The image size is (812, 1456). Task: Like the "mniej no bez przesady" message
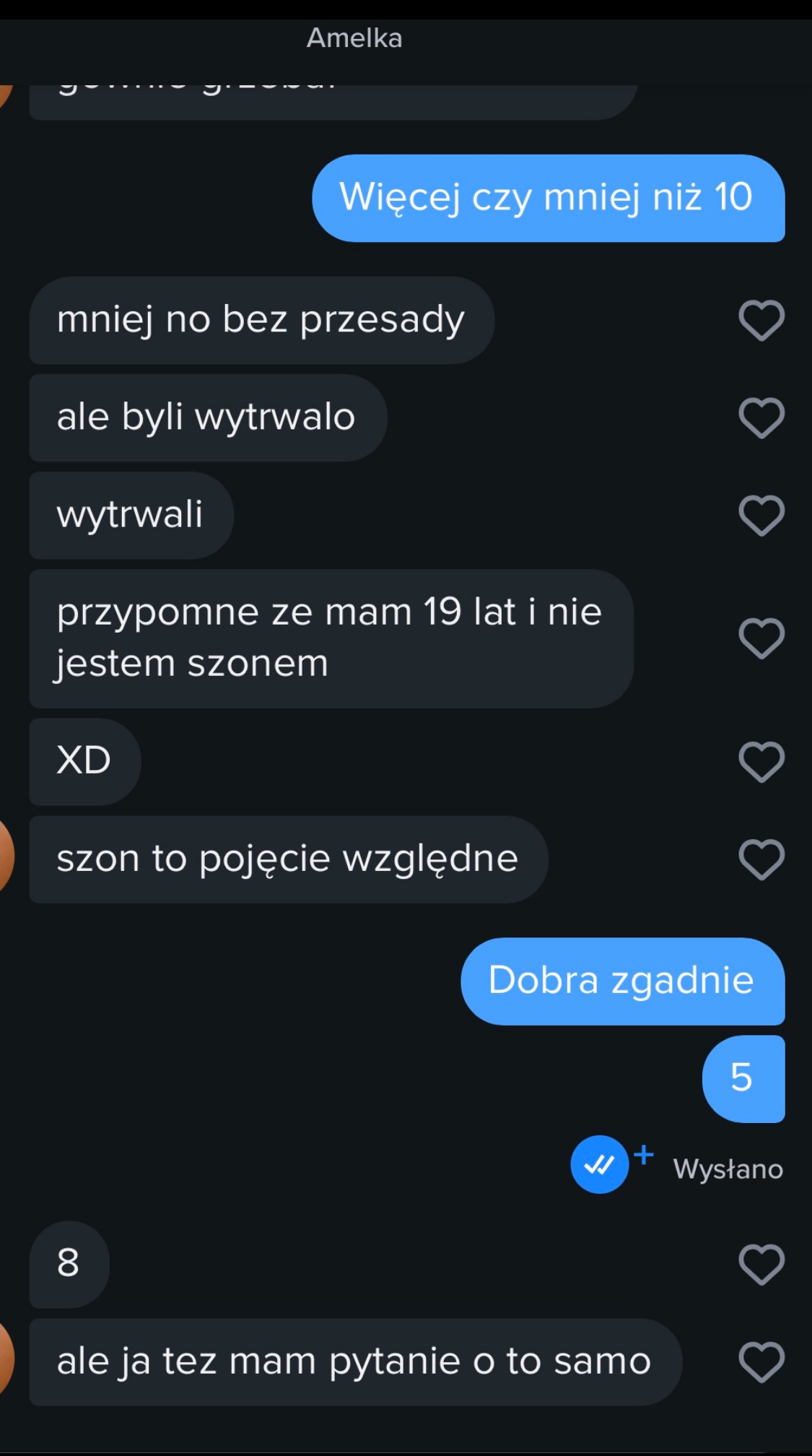point(761,321)
